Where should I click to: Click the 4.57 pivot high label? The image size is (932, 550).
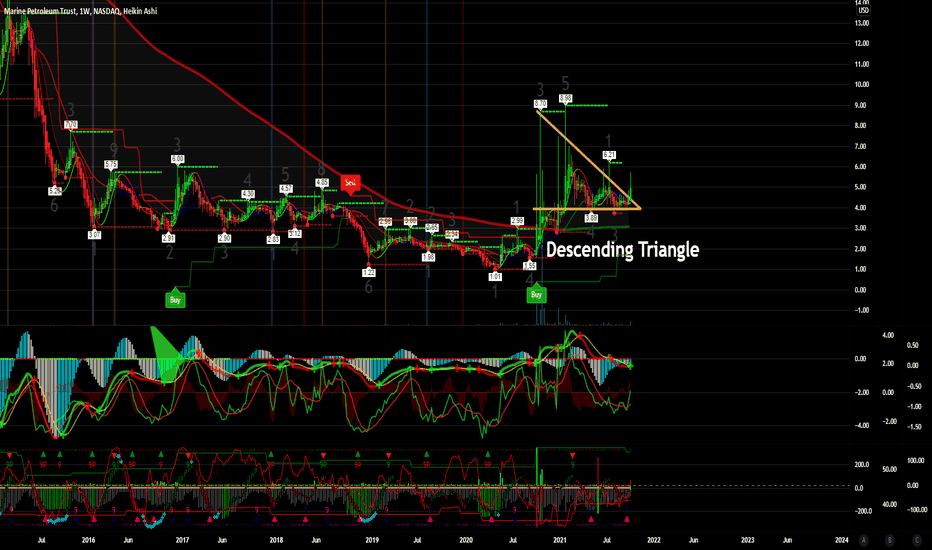click(286, 189)
